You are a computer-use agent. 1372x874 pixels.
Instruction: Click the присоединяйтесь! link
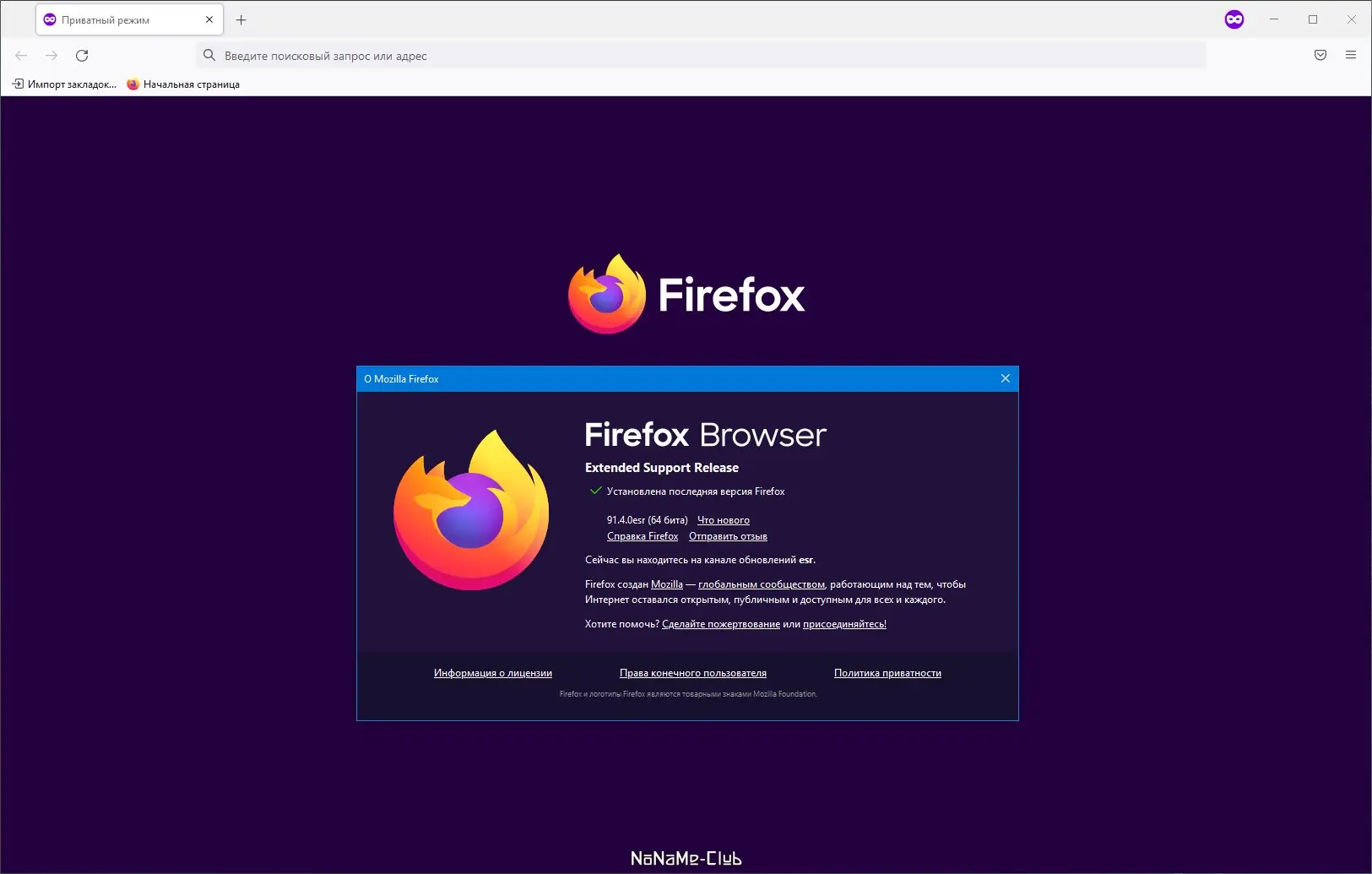point(844,624)
